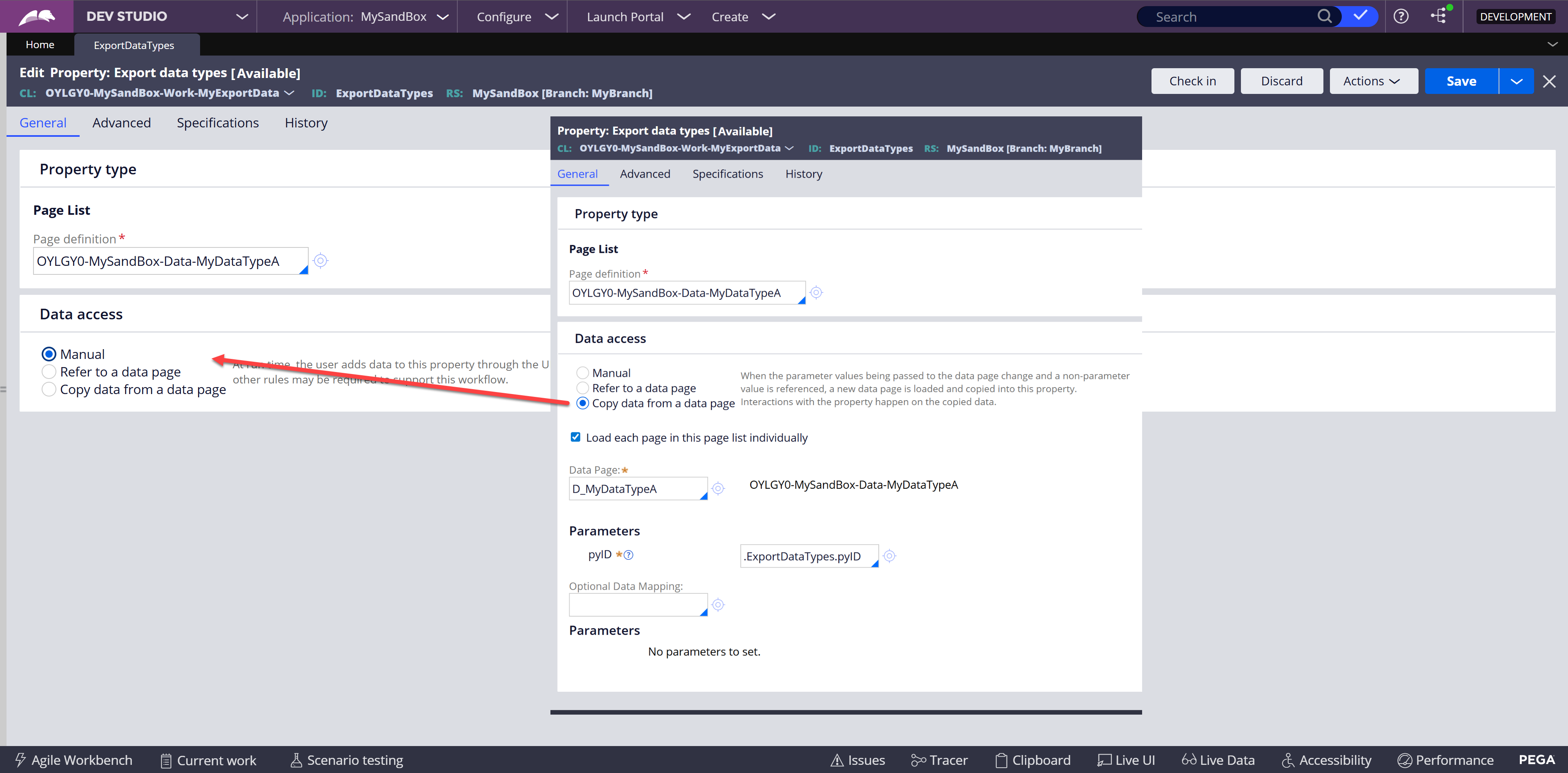Open Current work in footer
The height and width of the screenshot is (773, 1568).
pos(208,760)
